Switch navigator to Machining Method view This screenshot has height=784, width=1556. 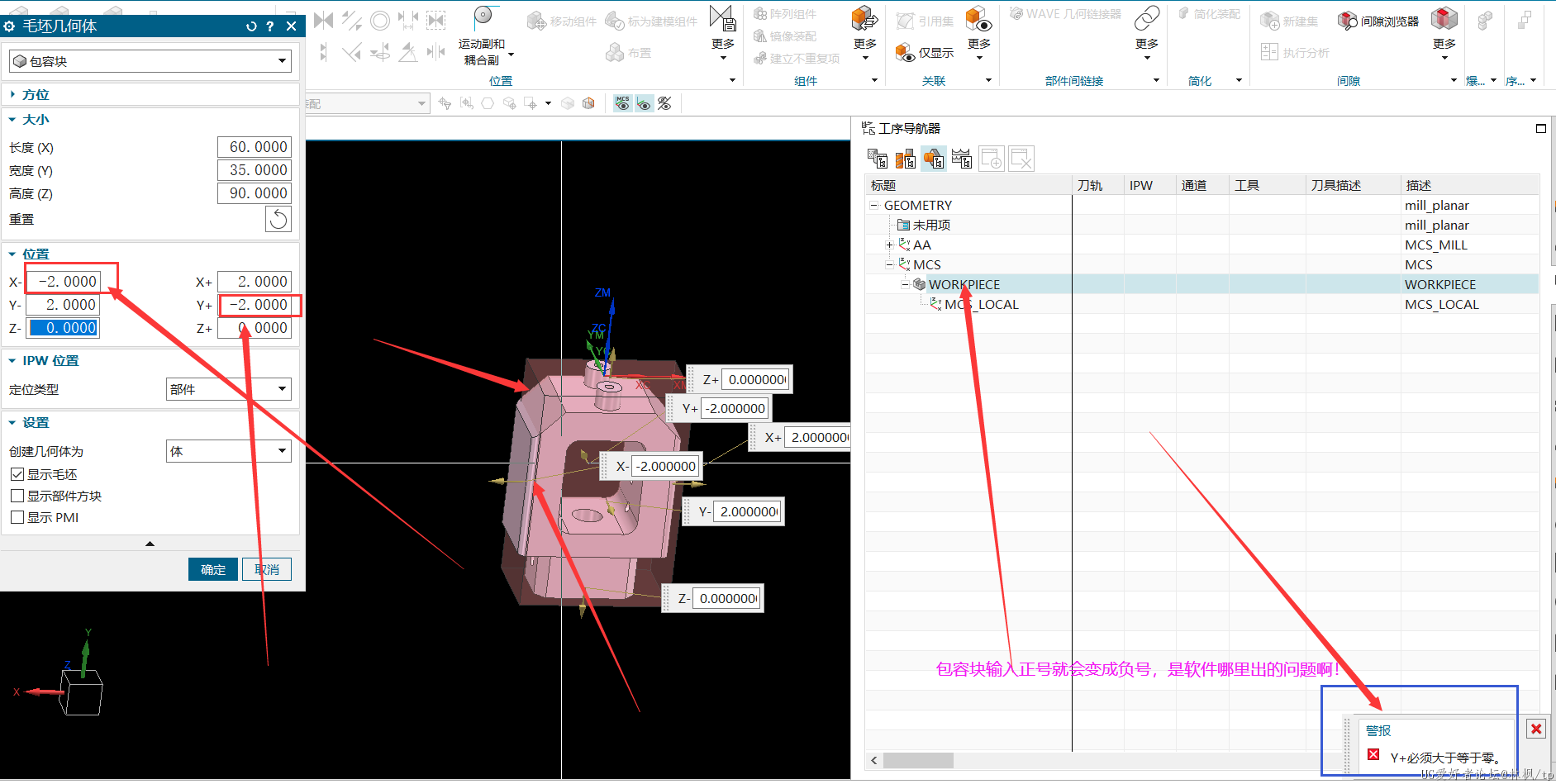coord(962,159)
